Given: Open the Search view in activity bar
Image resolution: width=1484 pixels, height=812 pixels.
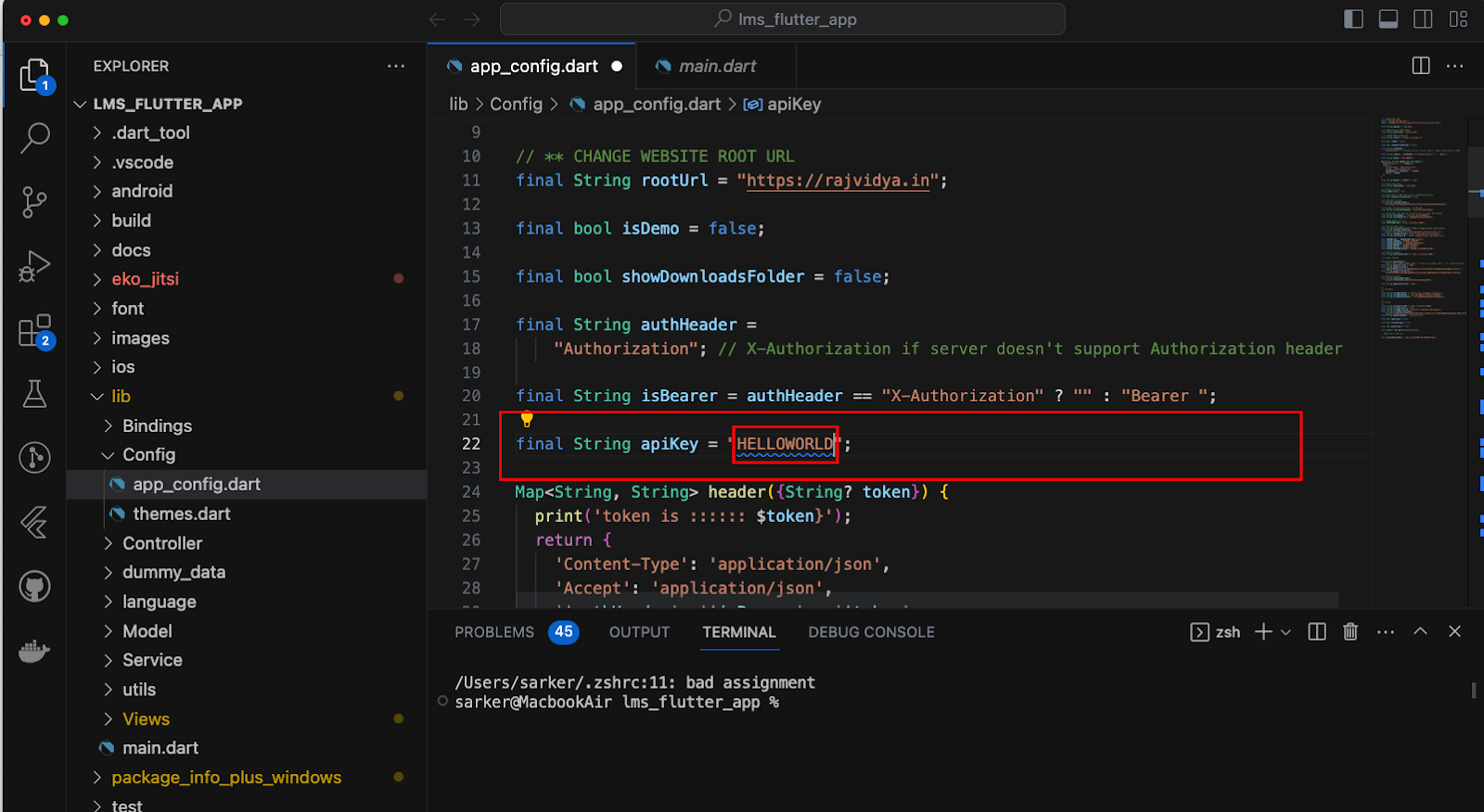Looking at the screenshot, I should coord(35,137).
